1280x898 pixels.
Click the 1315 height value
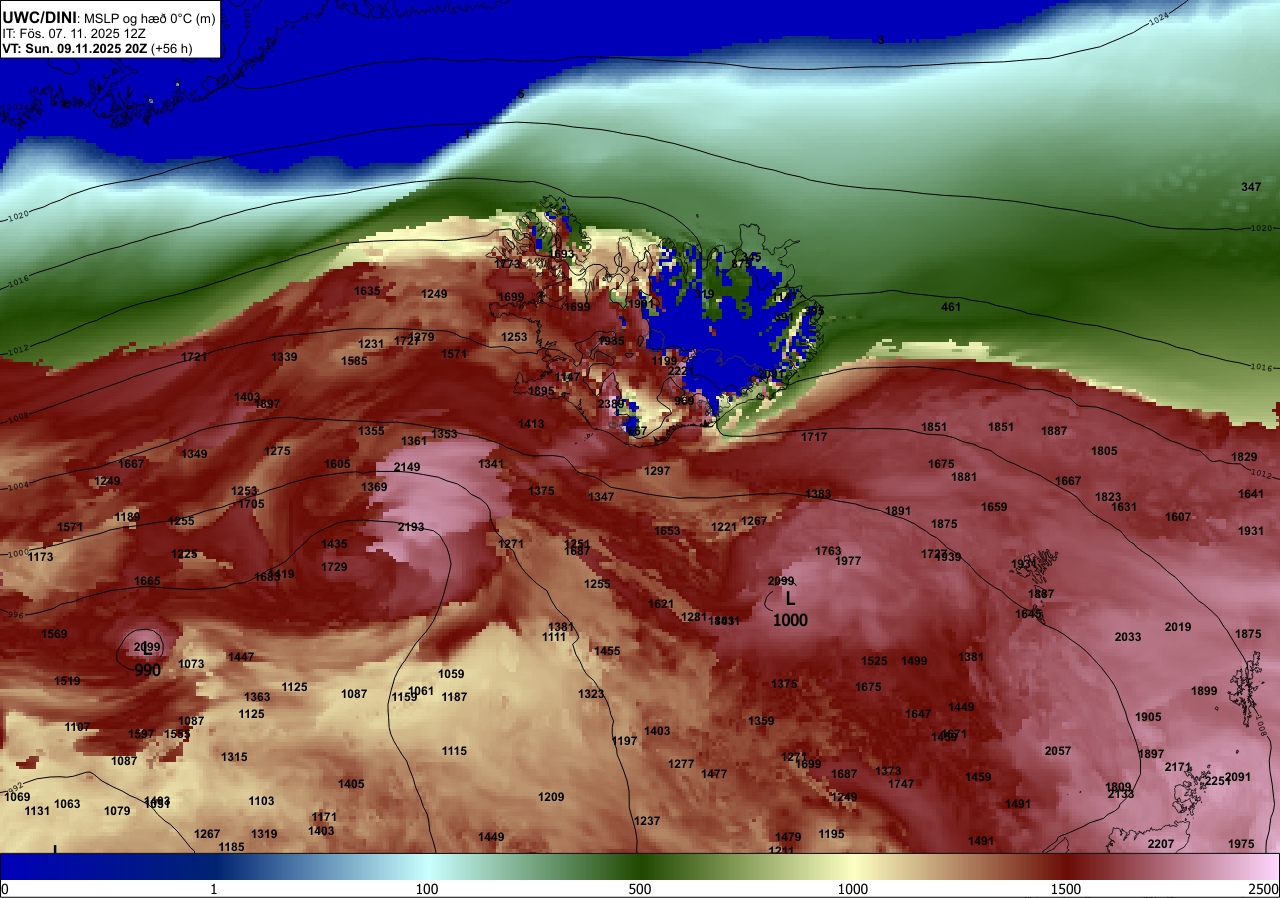pos(234,757)
